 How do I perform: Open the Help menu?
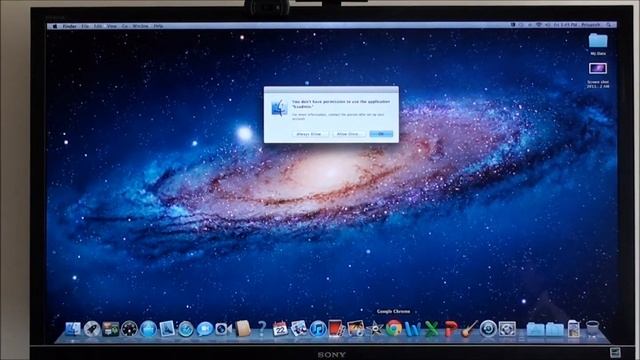click(x=158, y=26)
